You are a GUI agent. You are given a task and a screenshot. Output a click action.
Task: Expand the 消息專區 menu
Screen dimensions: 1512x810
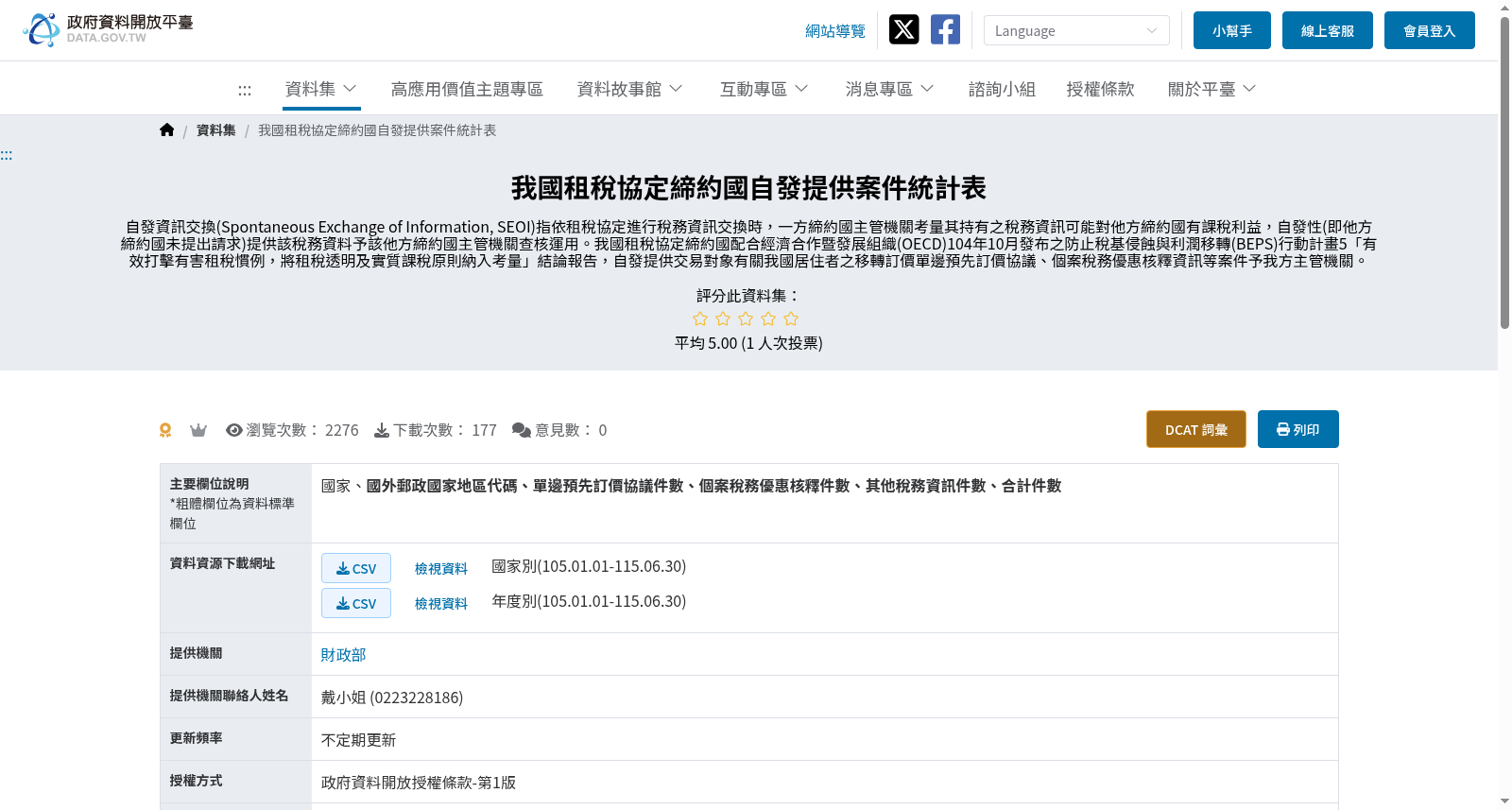click(x=890, y=89)
